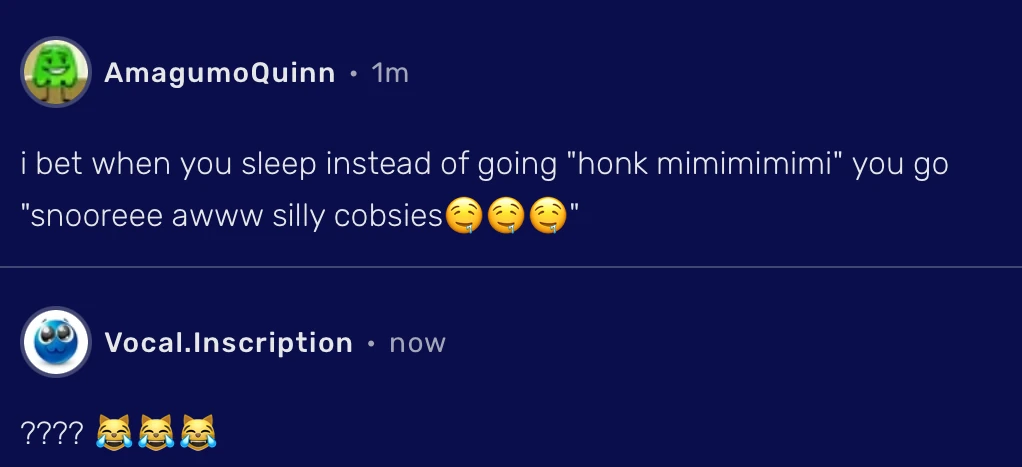Click the first crying cat emoji
The height and width of the screenshot is (467, 1022).
pos(112,434)
